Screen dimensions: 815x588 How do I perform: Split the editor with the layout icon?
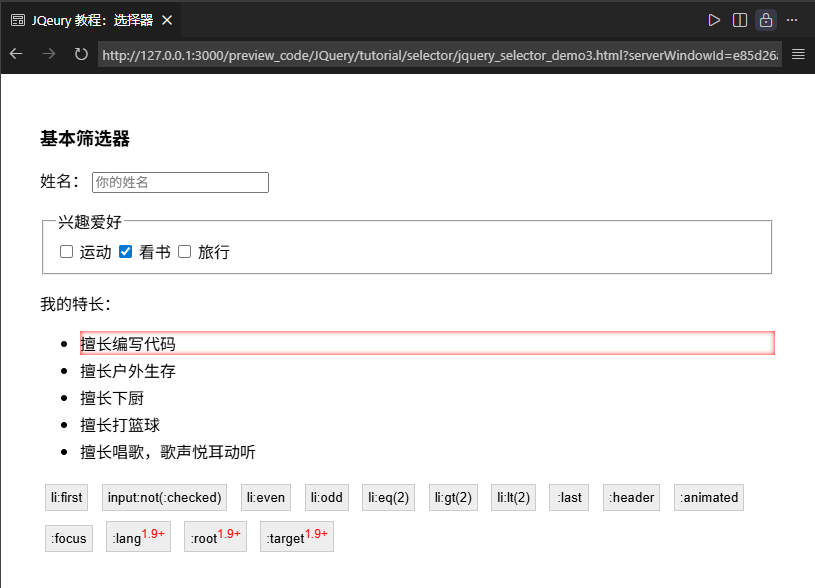click(740, 20)
